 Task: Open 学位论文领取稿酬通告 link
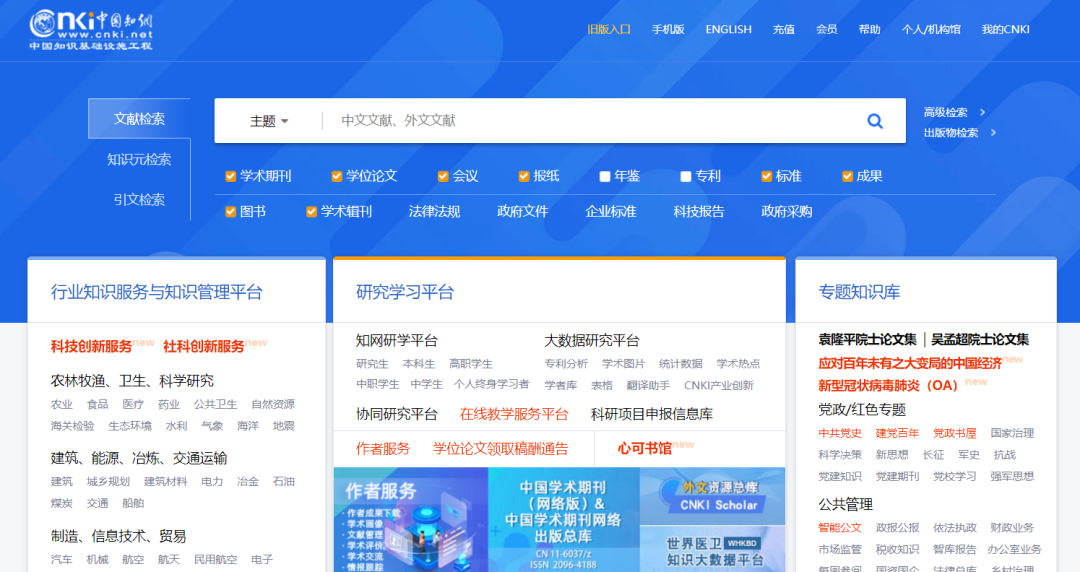click(501, 449)
